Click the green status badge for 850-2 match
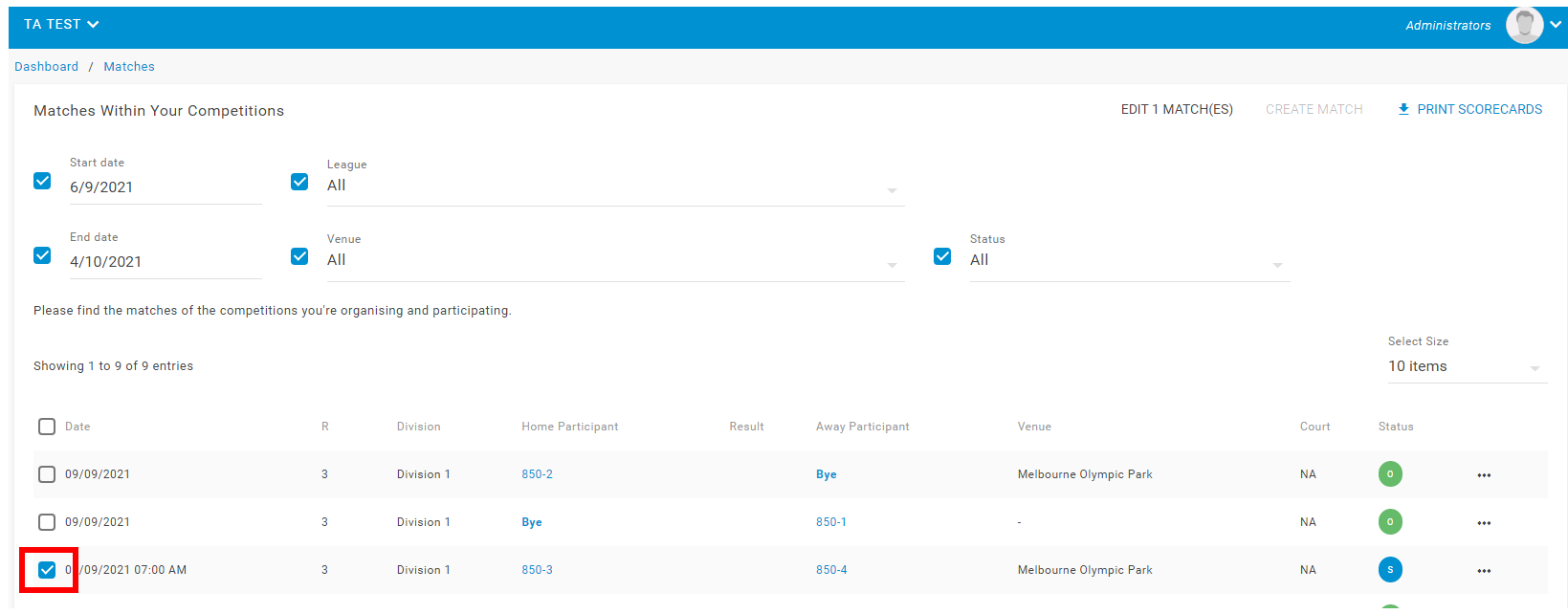 [1390, 474]
